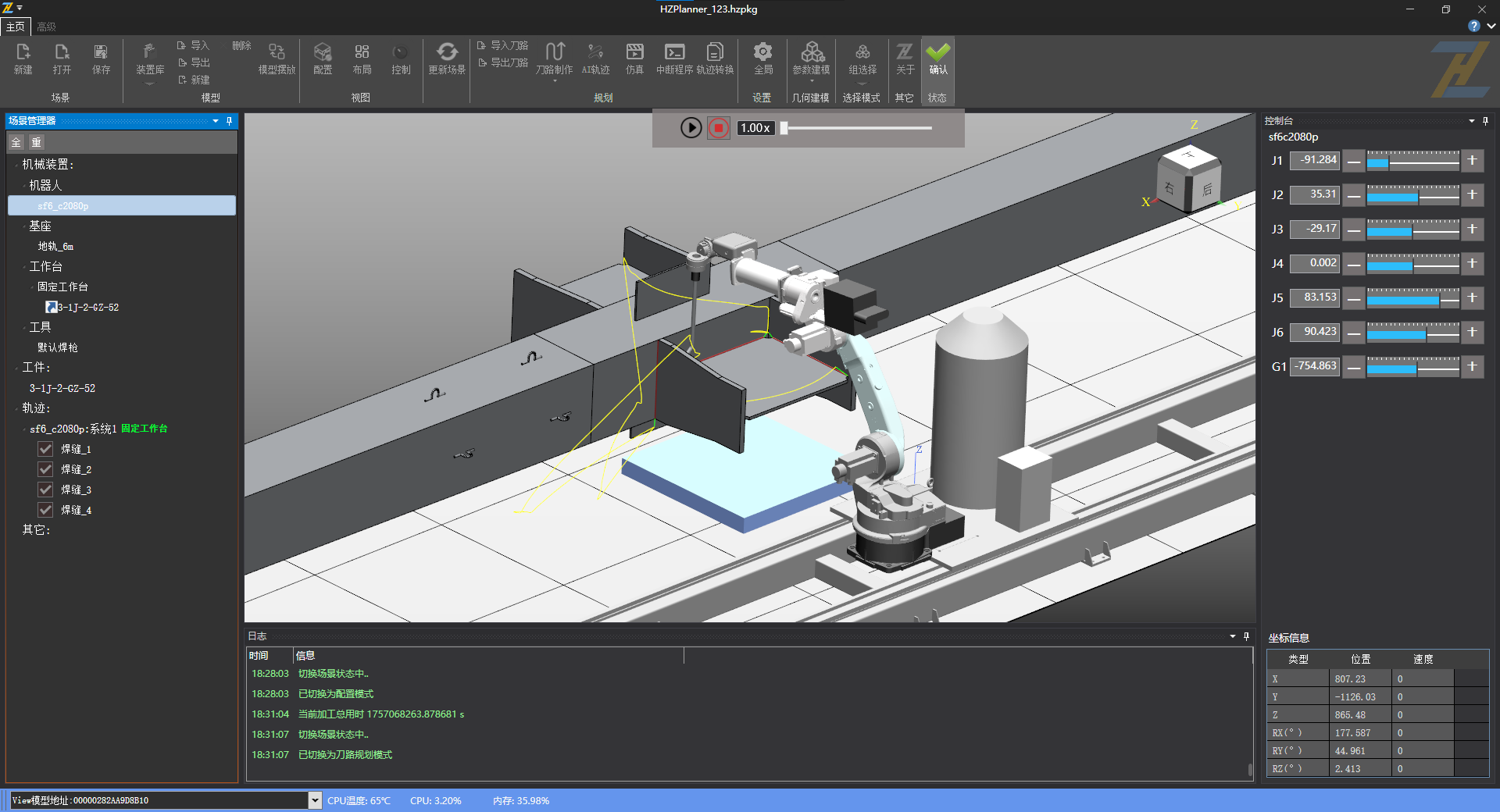Switch to the 主页 ribbon tab
Image resolution: width=1500 pixels, height=812 pixels.
tap(16, 27)
